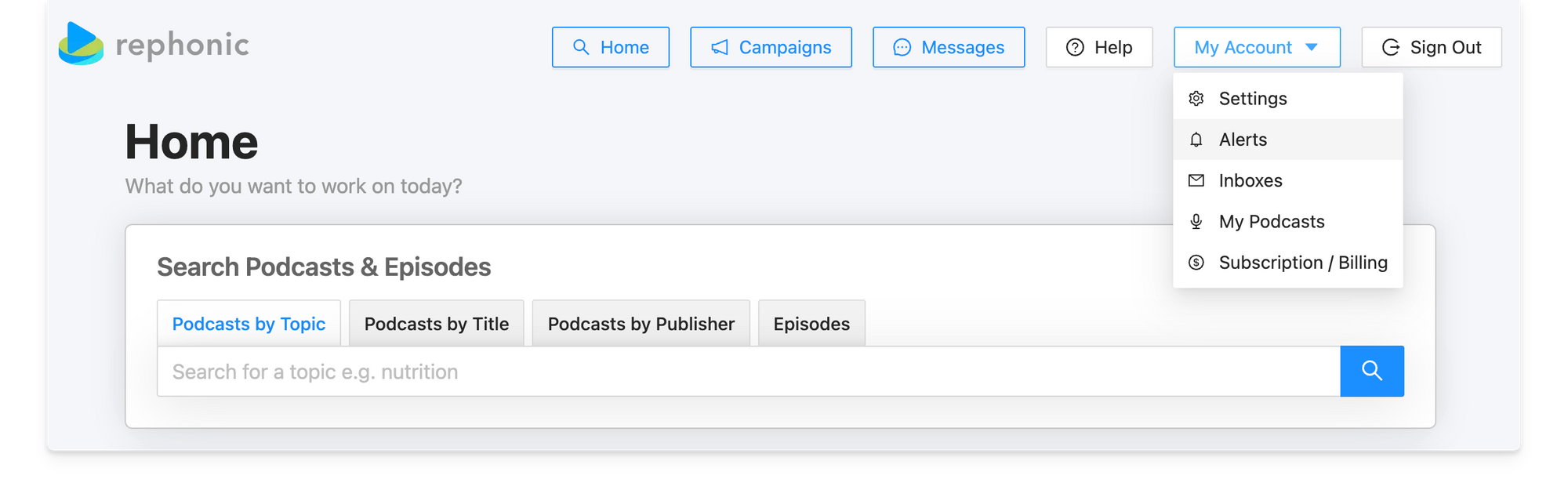
Task: Click the dollar icon for Subscription / Billing
Action: (x=1196, y=263)
